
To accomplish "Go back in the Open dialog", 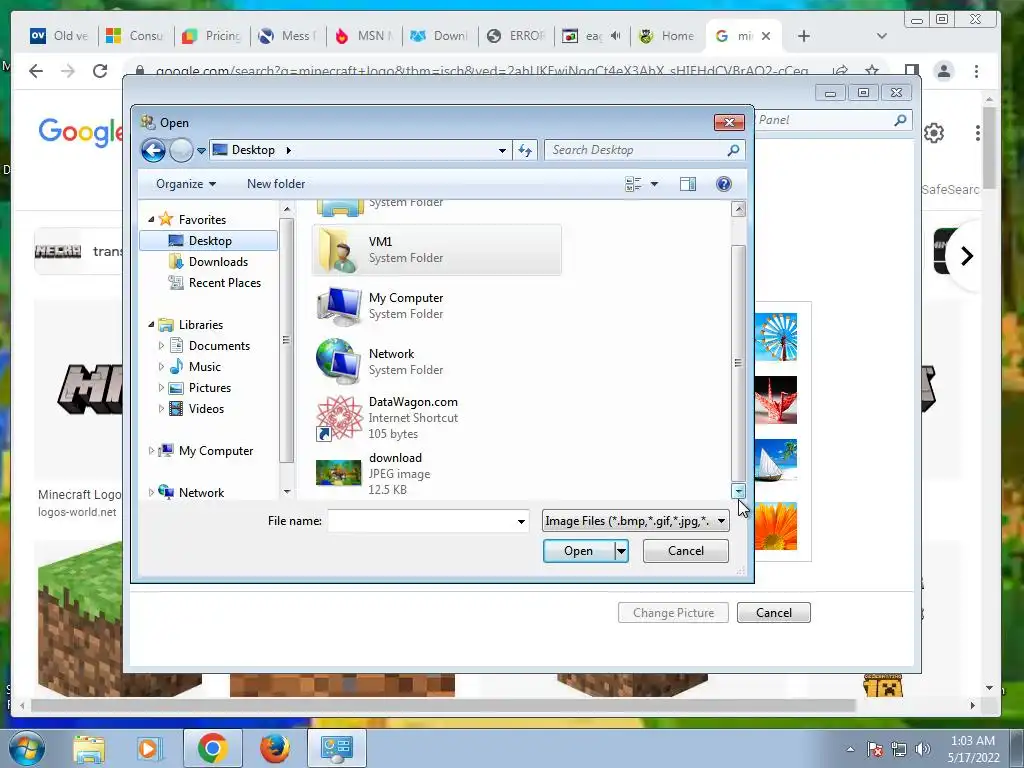I will 153,151.
